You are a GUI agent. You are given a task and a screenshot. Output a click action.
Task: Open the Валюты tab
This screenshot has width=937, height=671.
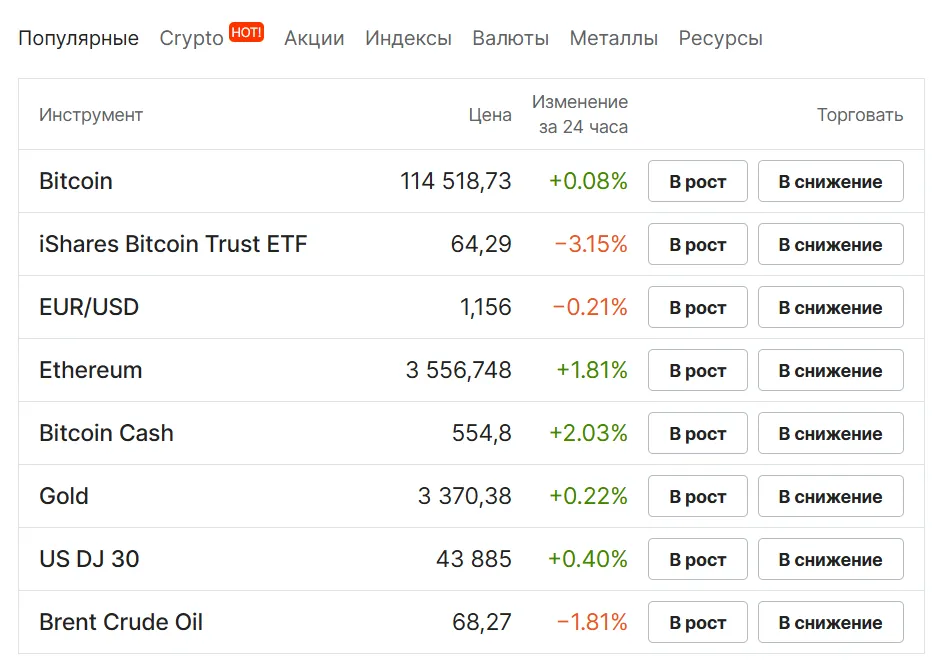pos(510,38)
